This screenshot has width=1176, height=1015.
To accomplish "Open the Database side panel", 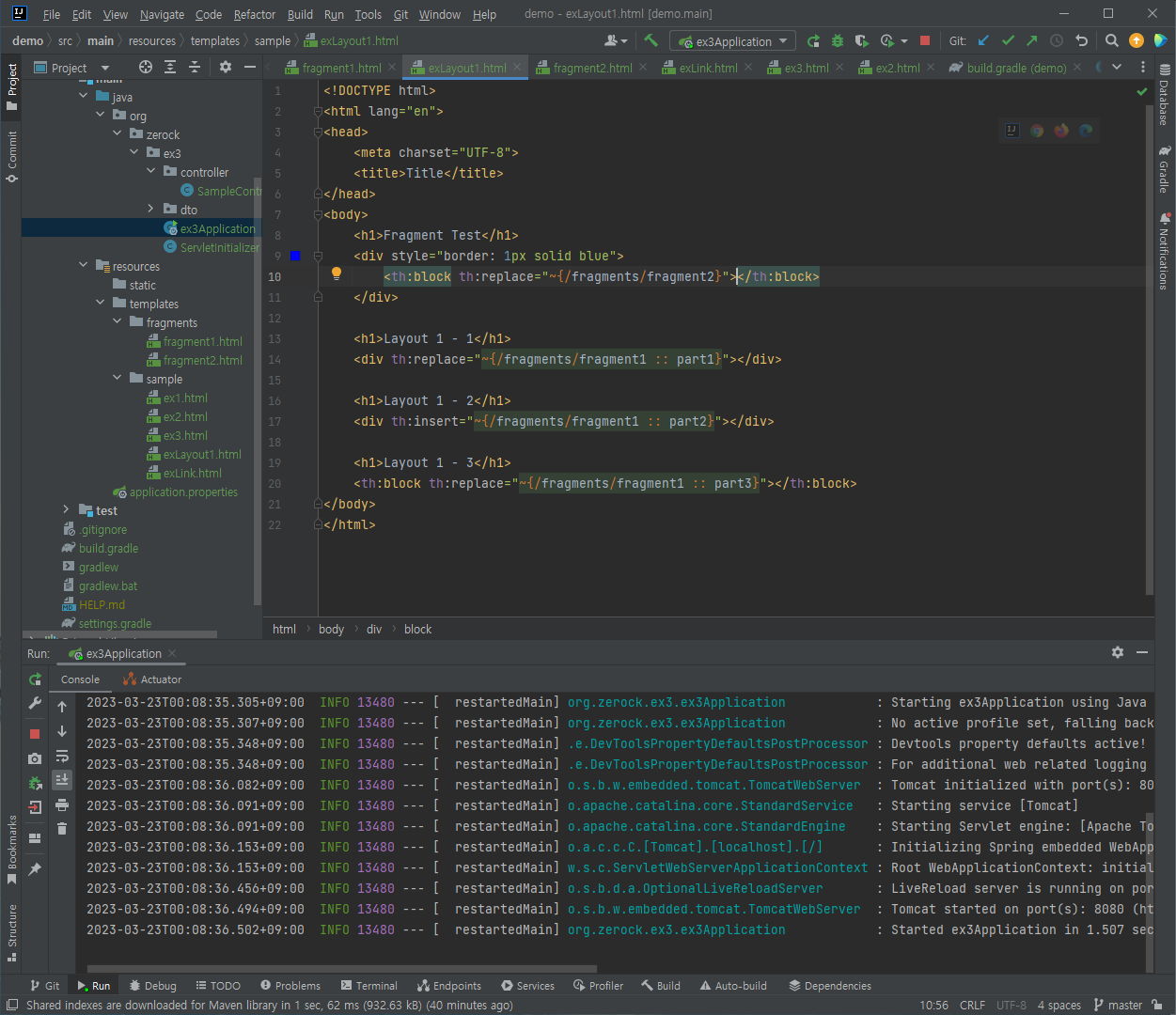I will click(x=1165, y=96).
